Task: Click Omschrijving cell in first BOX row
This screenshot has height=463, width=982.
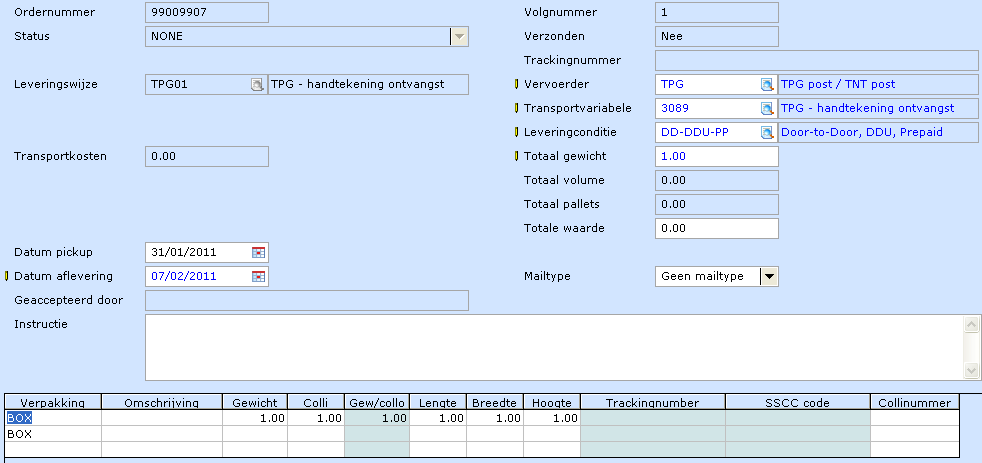Action: (162, 418)
